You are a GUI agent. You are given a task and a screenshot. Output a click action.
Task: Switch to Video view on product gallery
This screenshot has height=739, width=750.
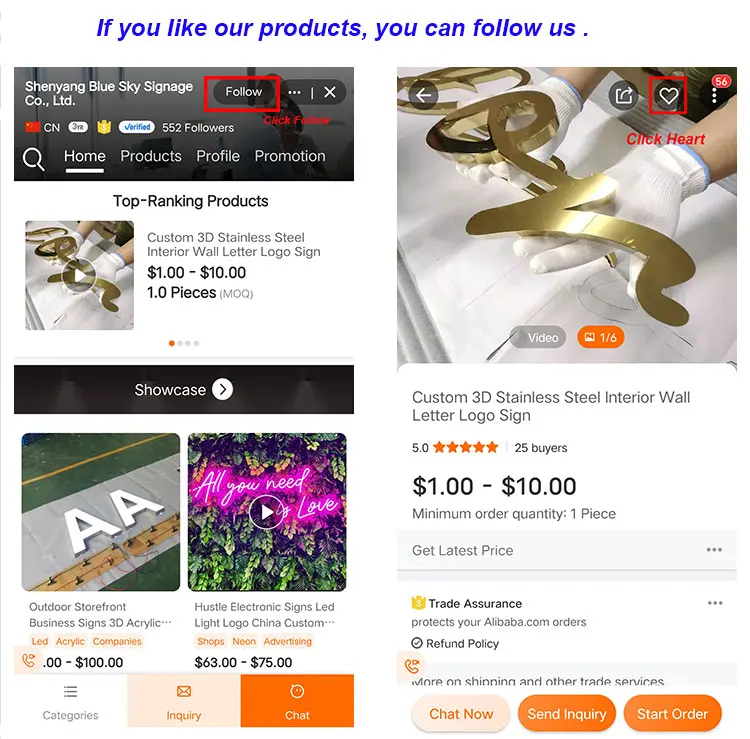(x=538, y=338)
